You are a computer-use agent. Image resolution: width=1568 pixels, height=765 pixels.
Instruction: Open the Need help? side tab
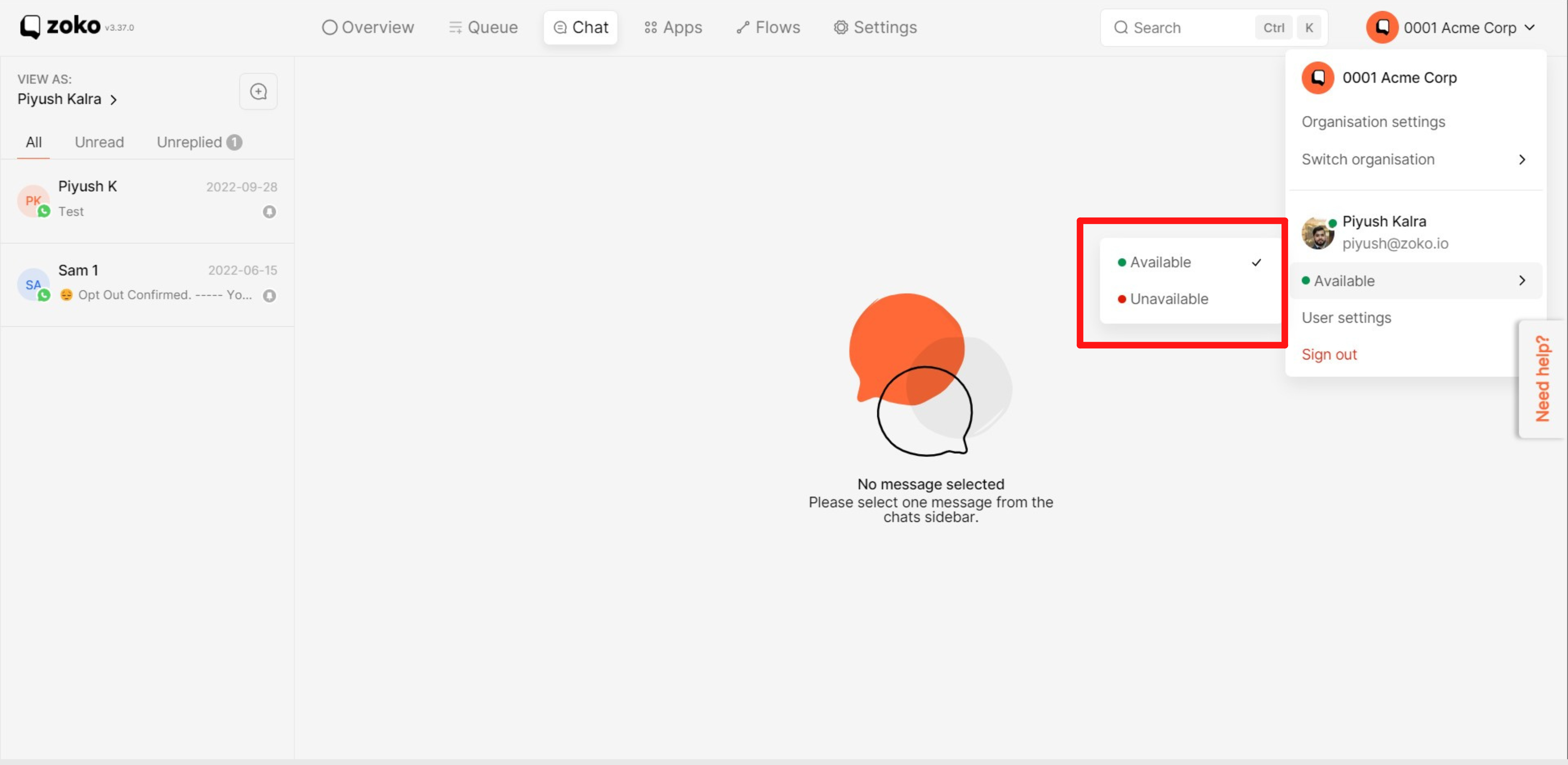tap(1542, 378)
